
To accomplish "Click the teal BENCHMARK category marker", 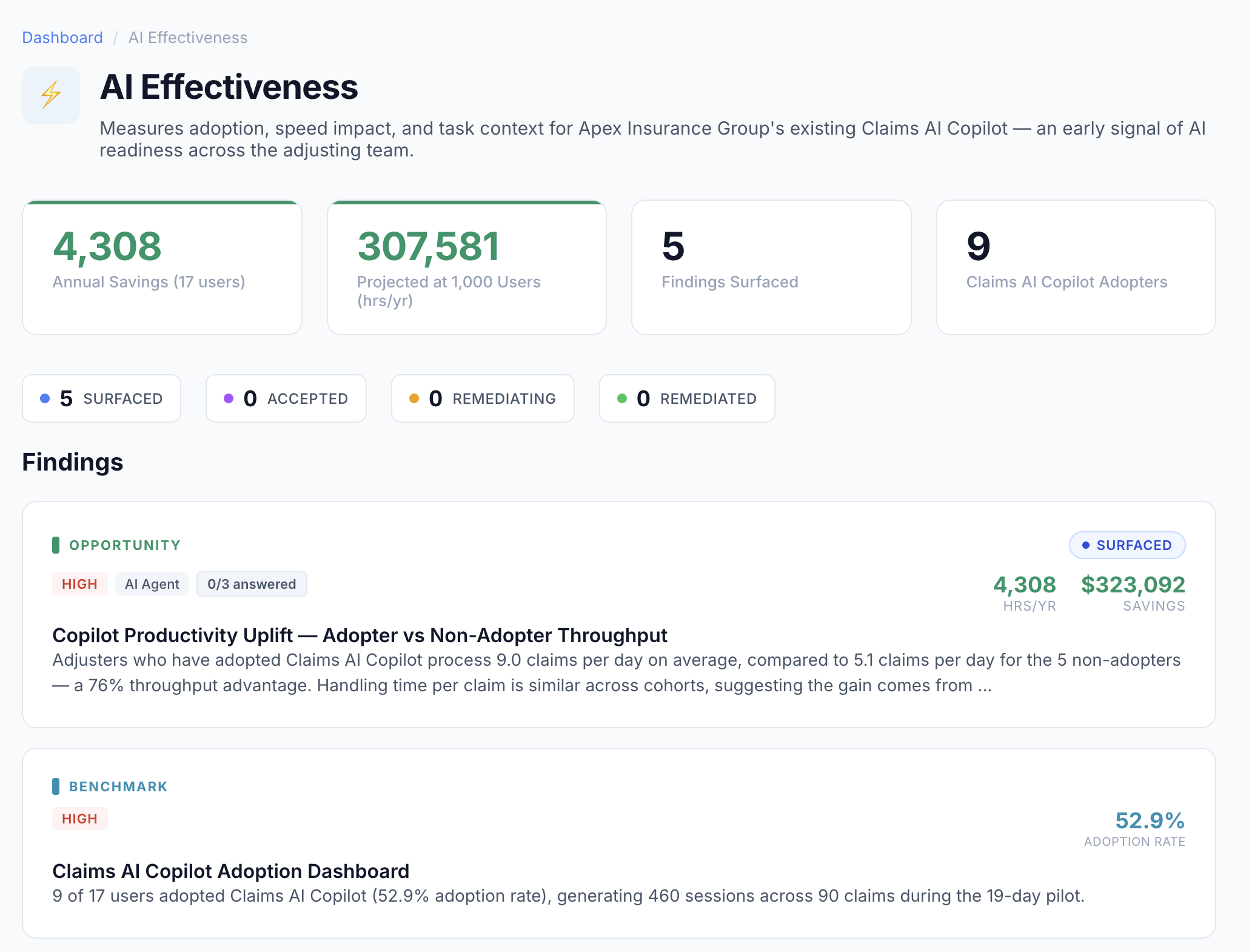I will click(56, 786).
